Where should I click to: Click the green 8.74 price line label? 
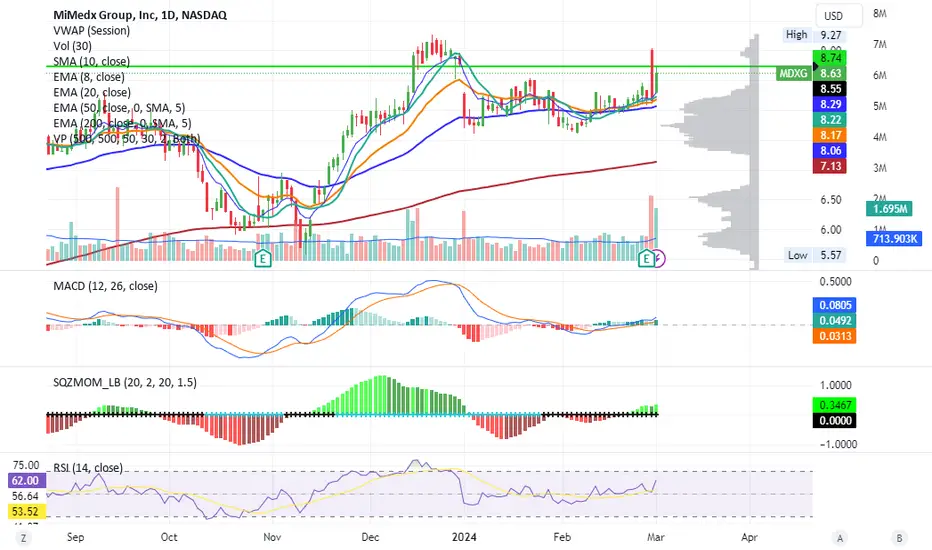tap(830, 58)
